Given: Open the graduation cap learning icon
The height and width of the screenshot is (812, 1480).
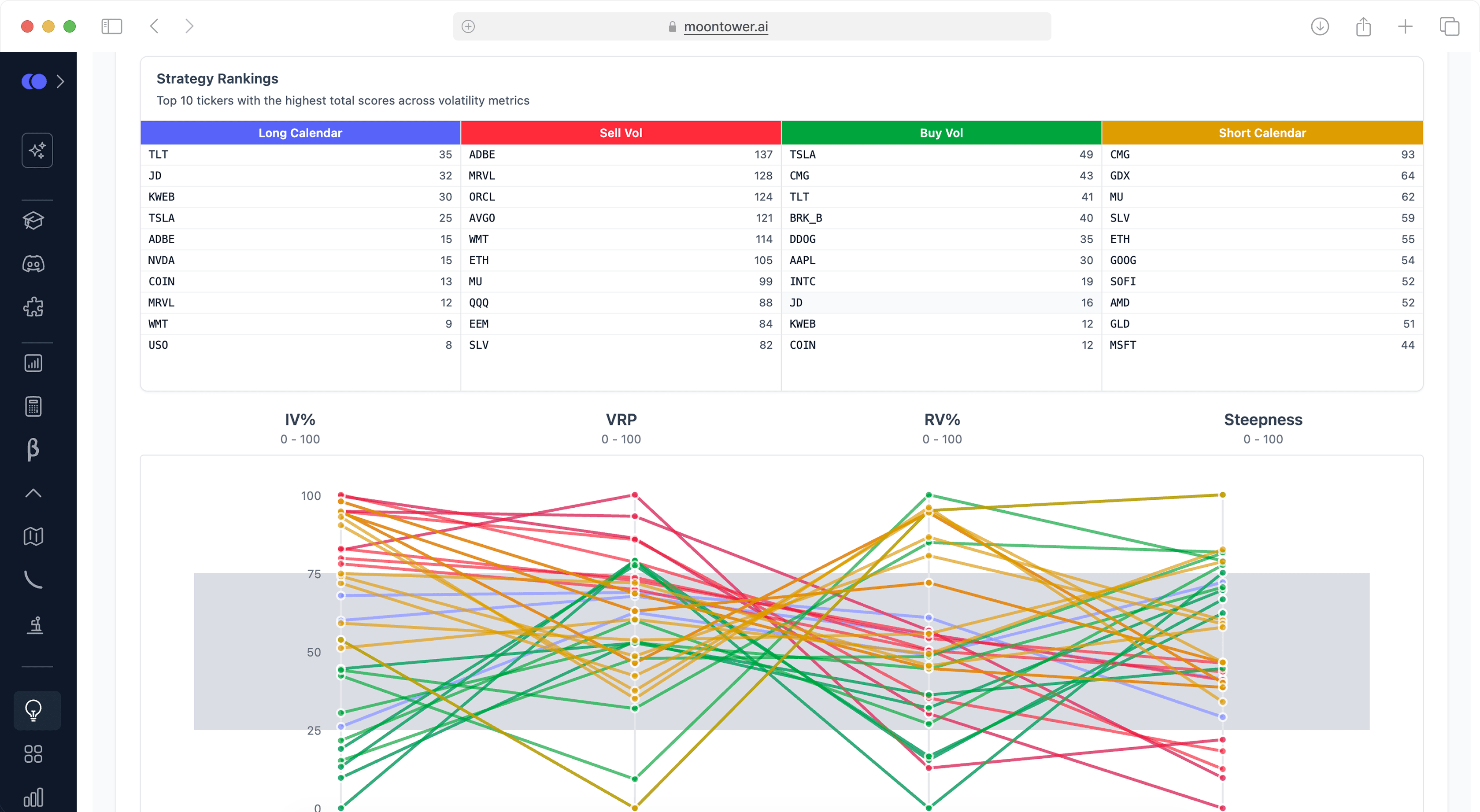Looking at the screenshot, I should [x=33, y=221].
